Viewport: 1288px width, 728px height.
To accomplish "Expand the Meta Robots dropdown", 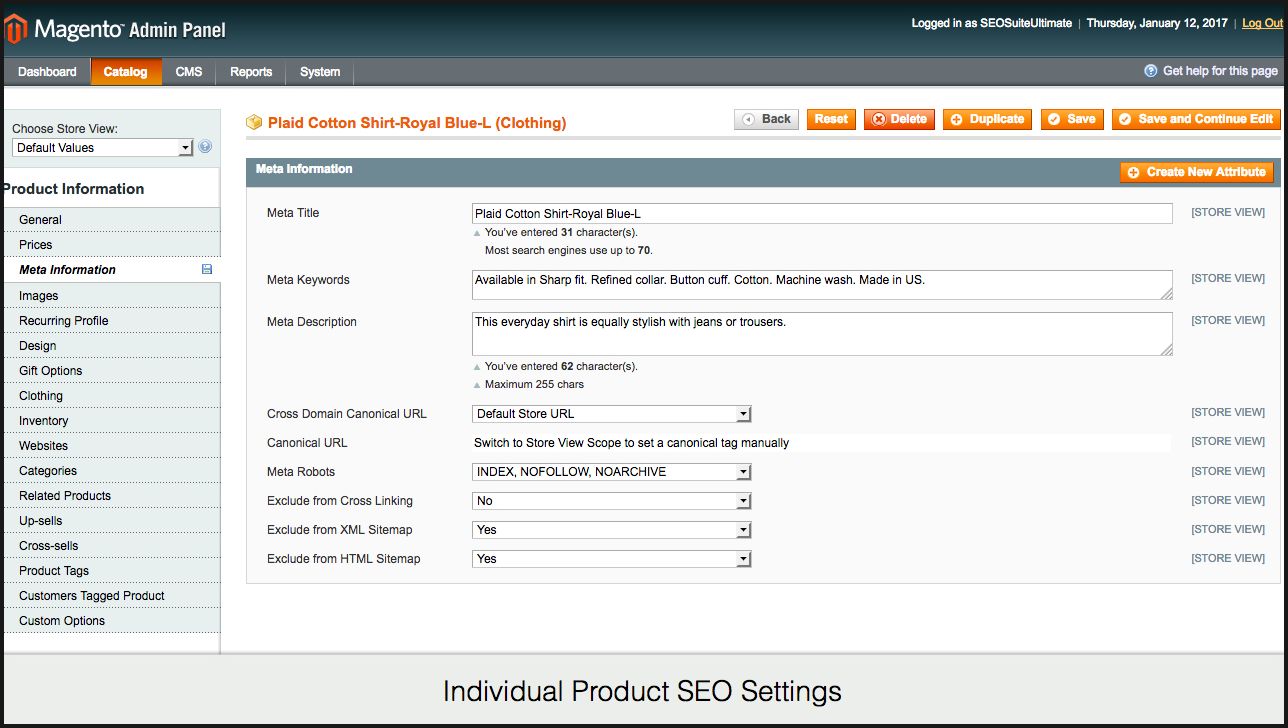I will click(611, 472).
